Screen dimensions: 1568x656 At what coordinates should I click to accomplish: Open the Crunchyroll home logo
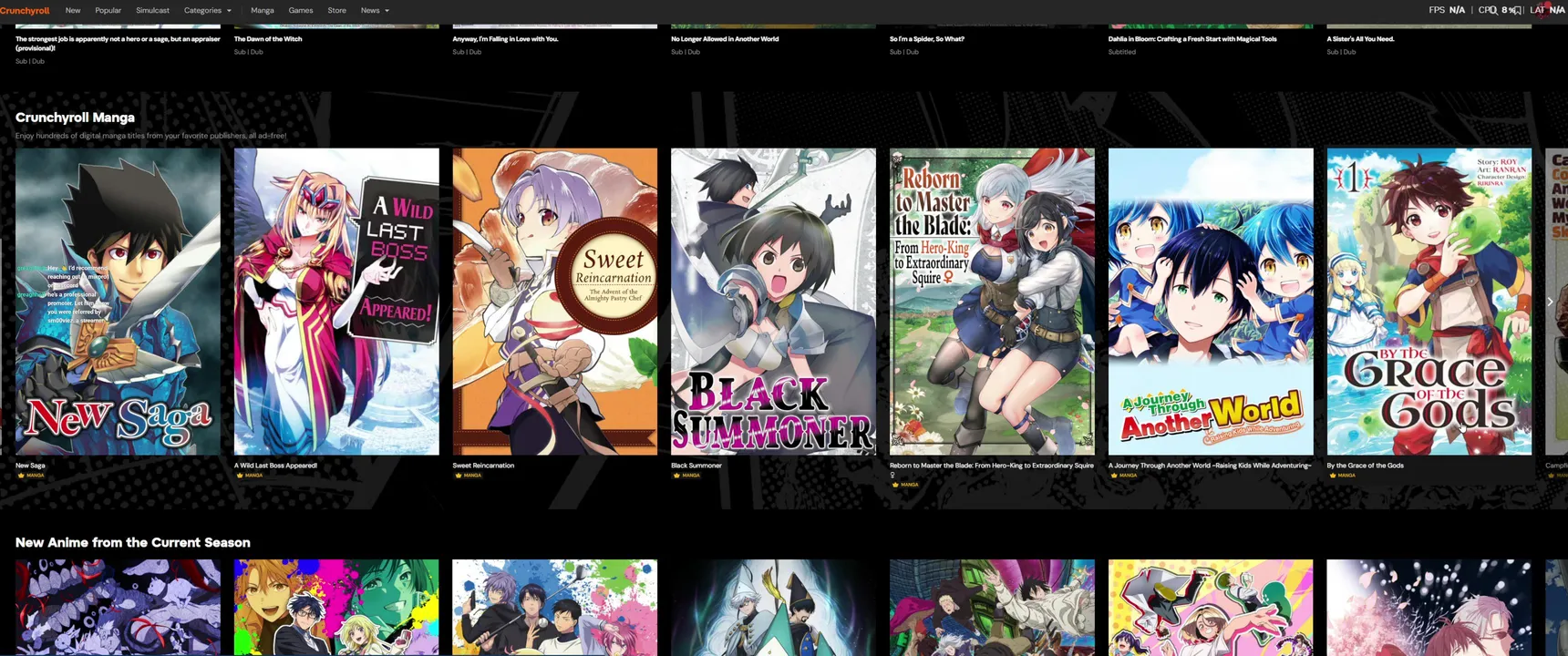[x=25, y=10]
